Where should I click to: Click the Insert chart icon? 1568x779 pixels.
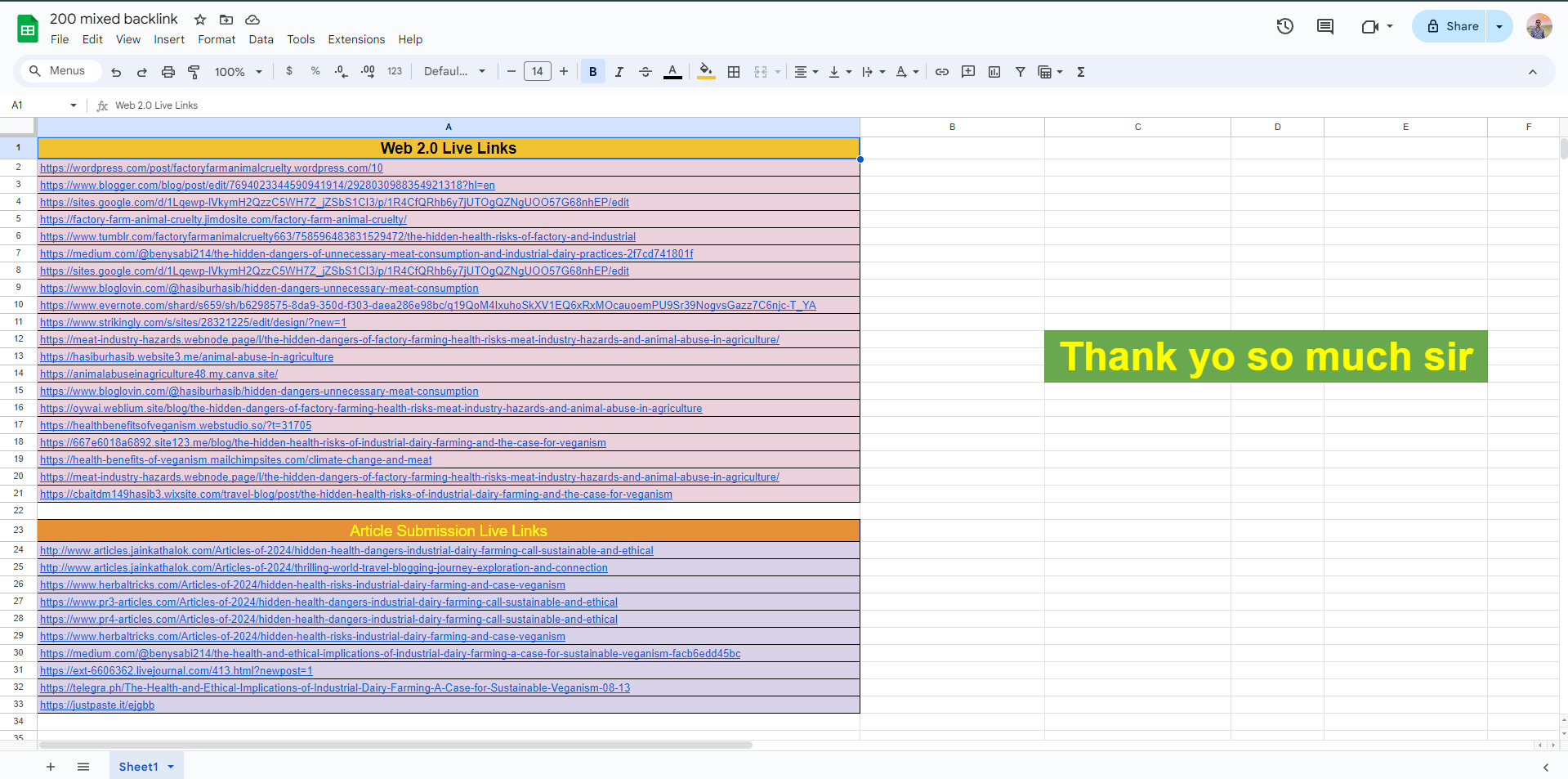(x=994, y=72)
